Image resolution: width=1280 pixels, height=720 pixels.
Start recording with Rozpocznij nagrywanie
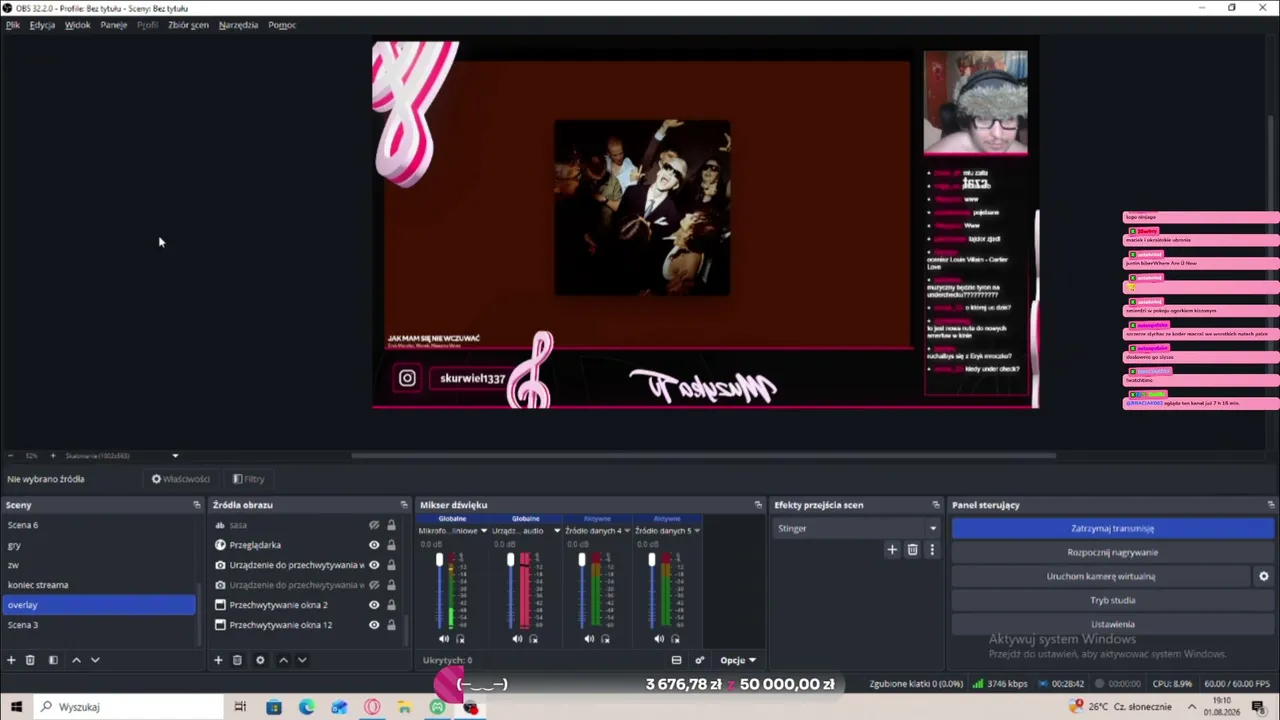pos(1112,552)
